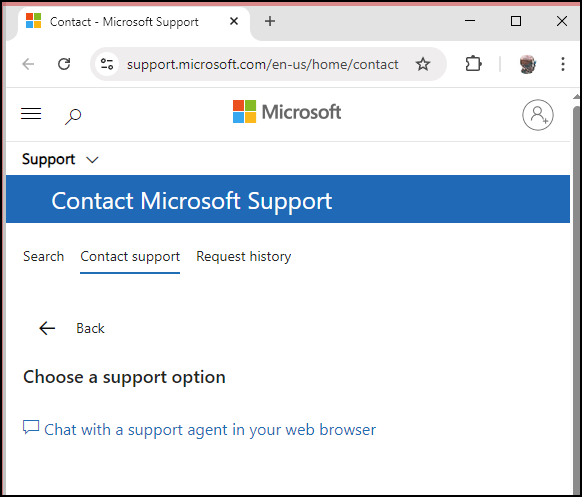Click the Microsoft logo
582x497 pixels.
(287, 111)
